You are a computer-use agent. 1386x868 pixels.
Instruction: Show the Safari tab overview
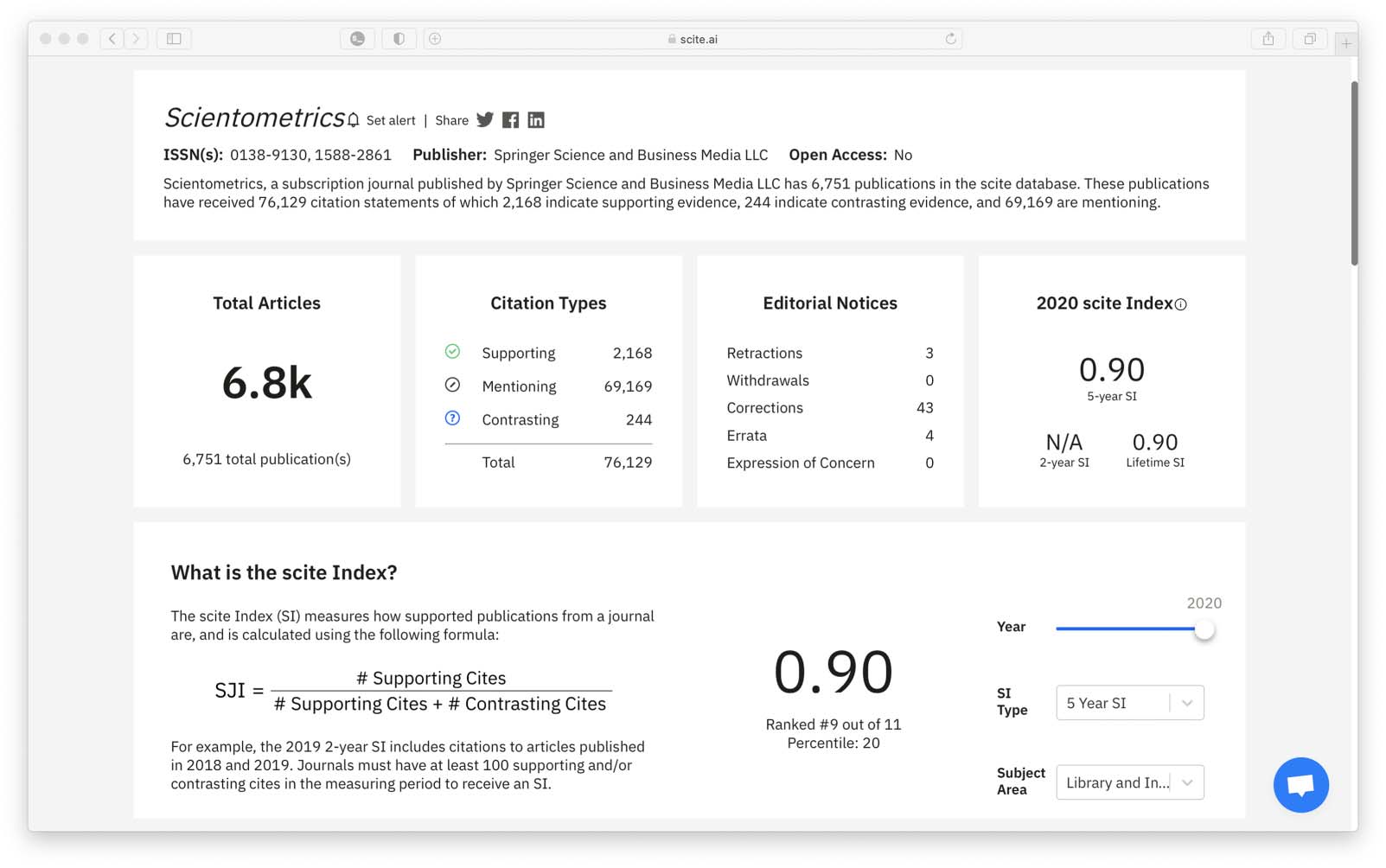point(1310,39)
